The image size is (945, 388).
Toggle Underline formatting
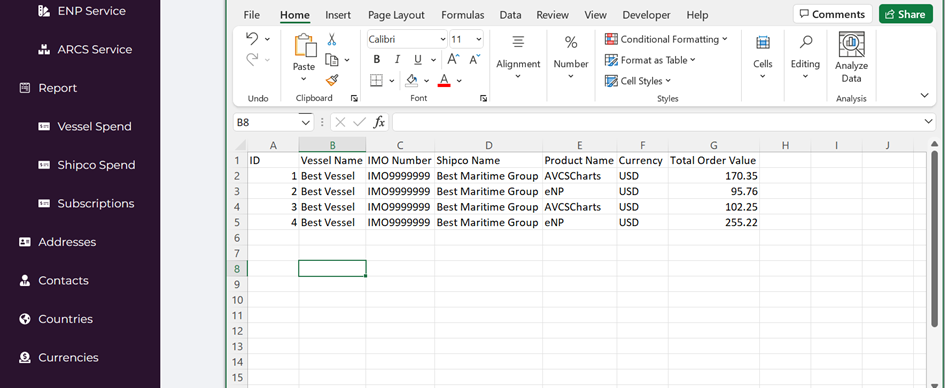(417, 60)
